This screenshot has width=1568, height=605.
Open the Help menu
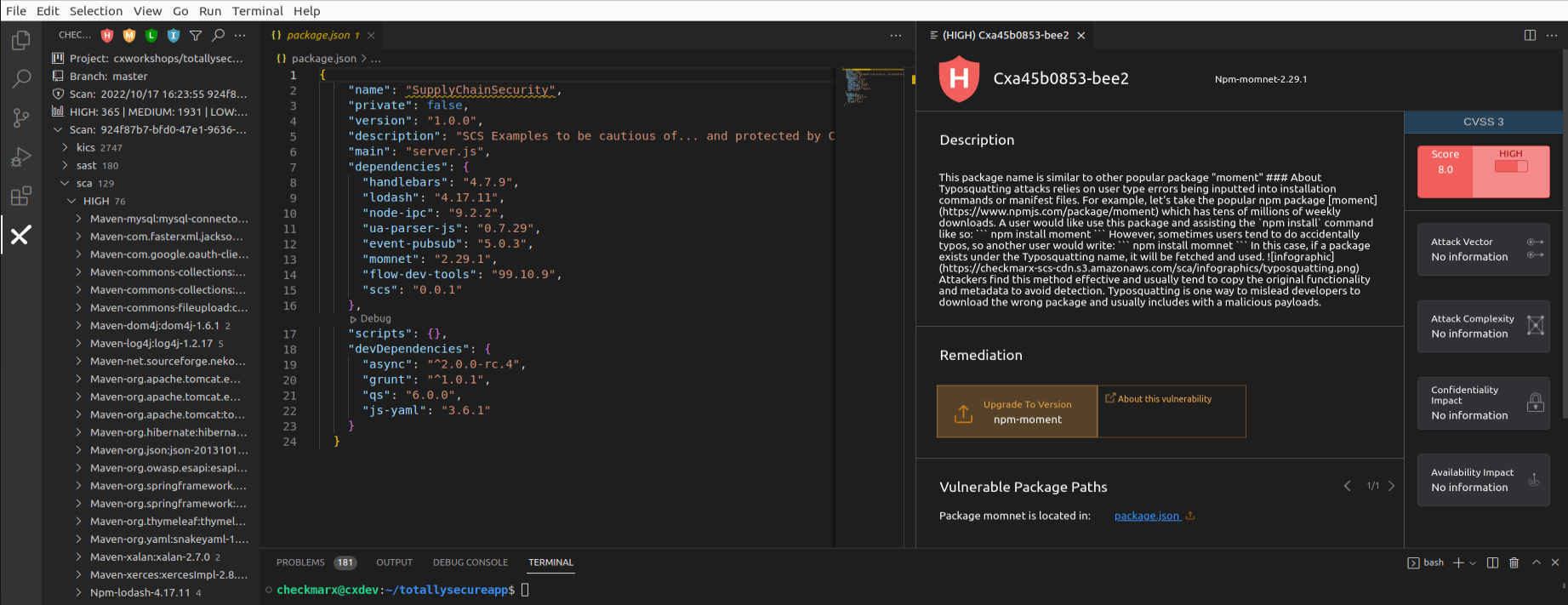[x=307, y=10]
